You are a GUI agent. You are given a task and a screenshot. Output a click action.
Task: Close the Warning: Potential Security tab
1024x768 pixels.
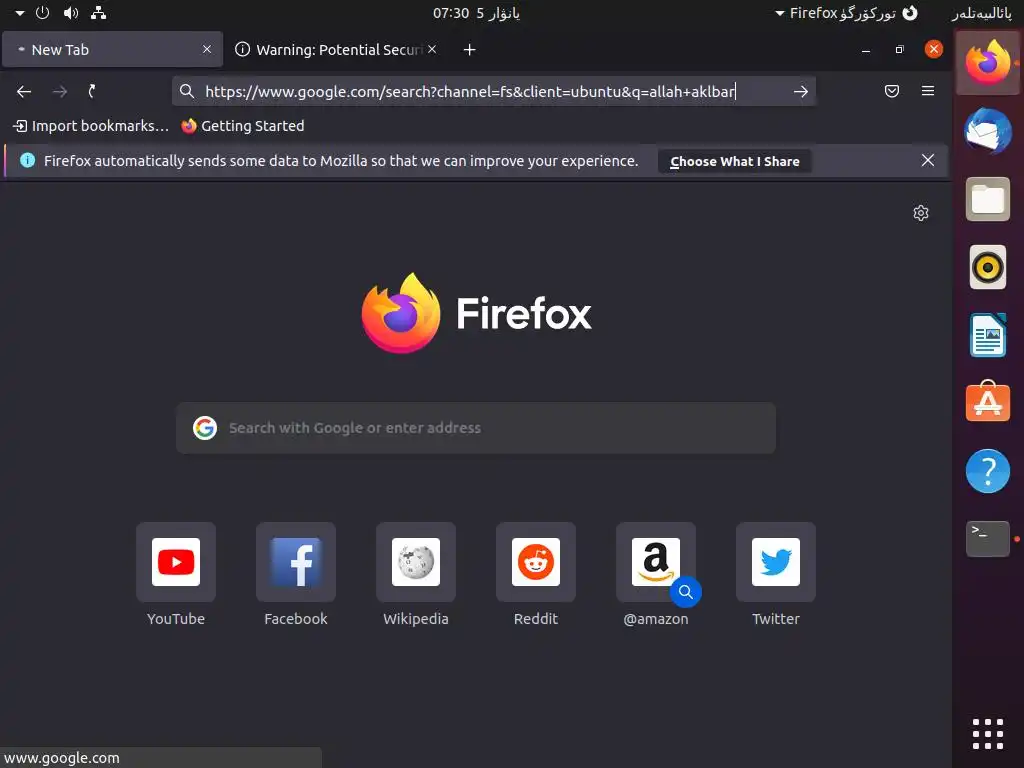[432, 49]
